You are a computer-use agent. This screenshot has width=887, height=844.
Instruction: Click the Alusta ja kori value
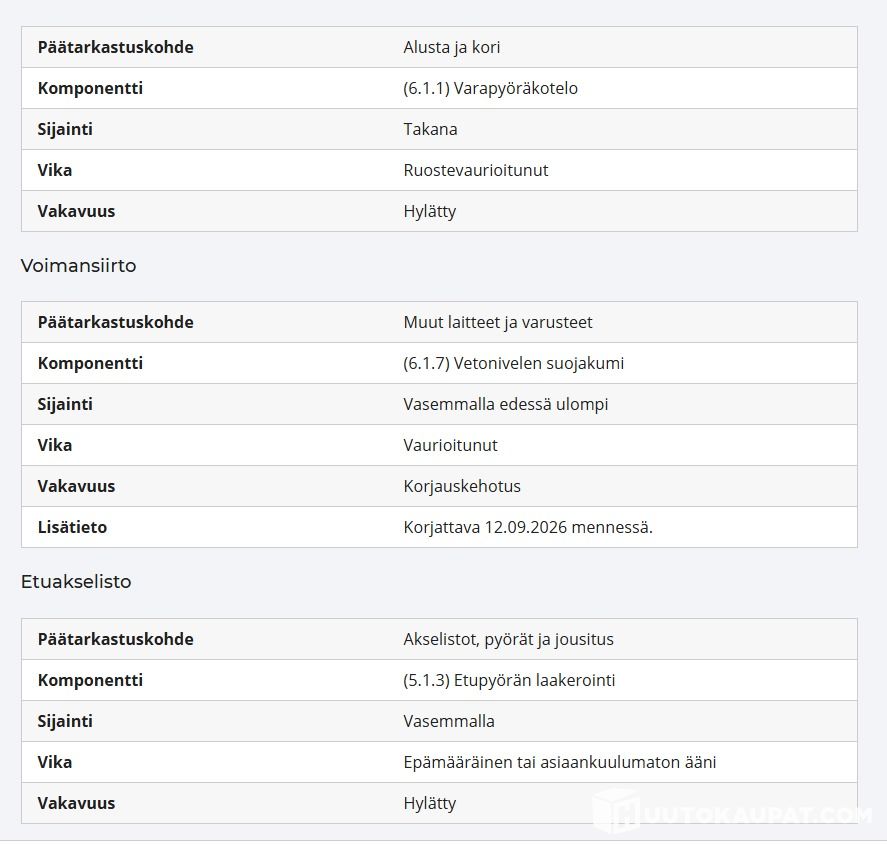coord(451,48)
